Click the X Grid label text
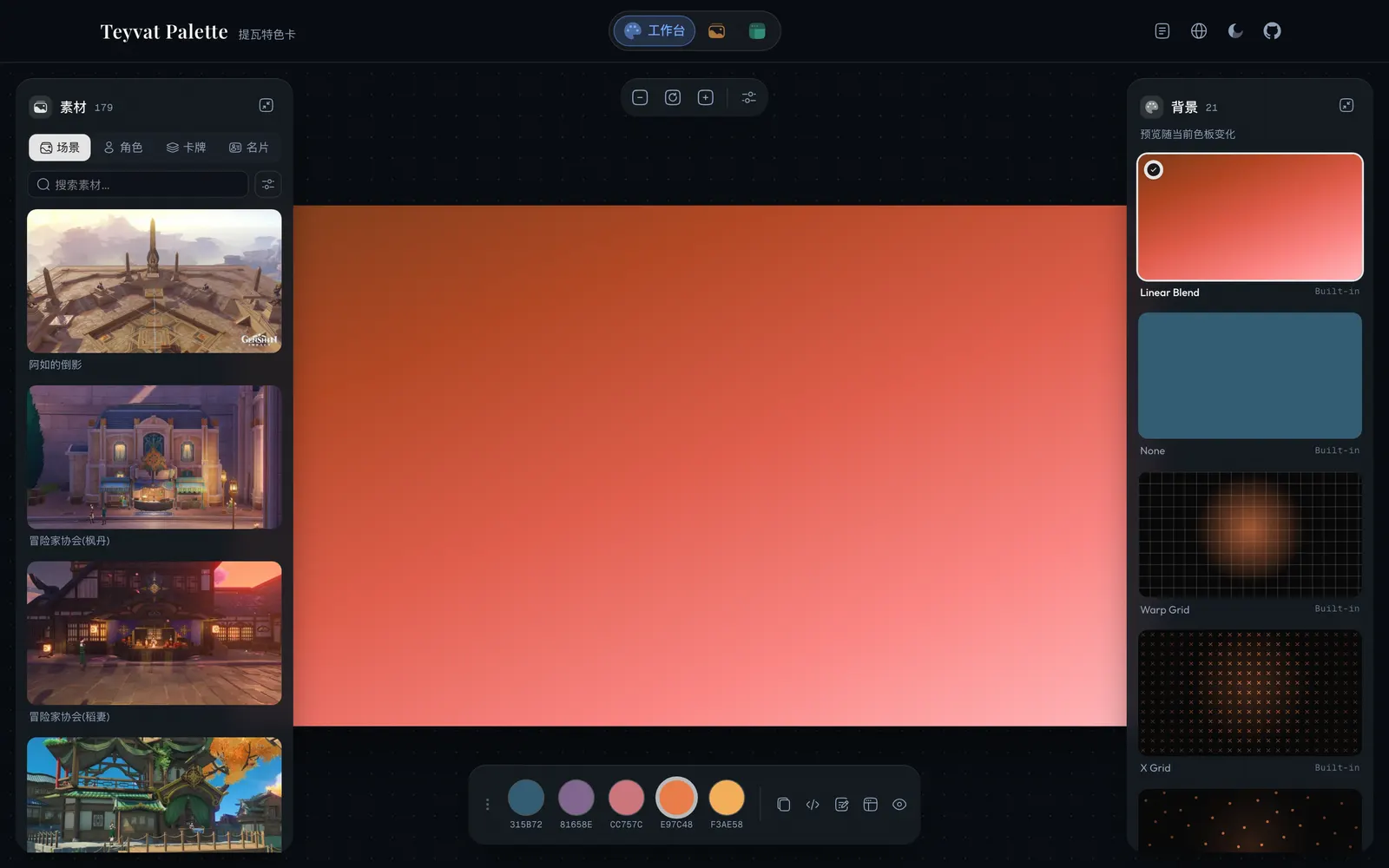This screenshot has height=868, width=1389. (x=1155, y=768)
